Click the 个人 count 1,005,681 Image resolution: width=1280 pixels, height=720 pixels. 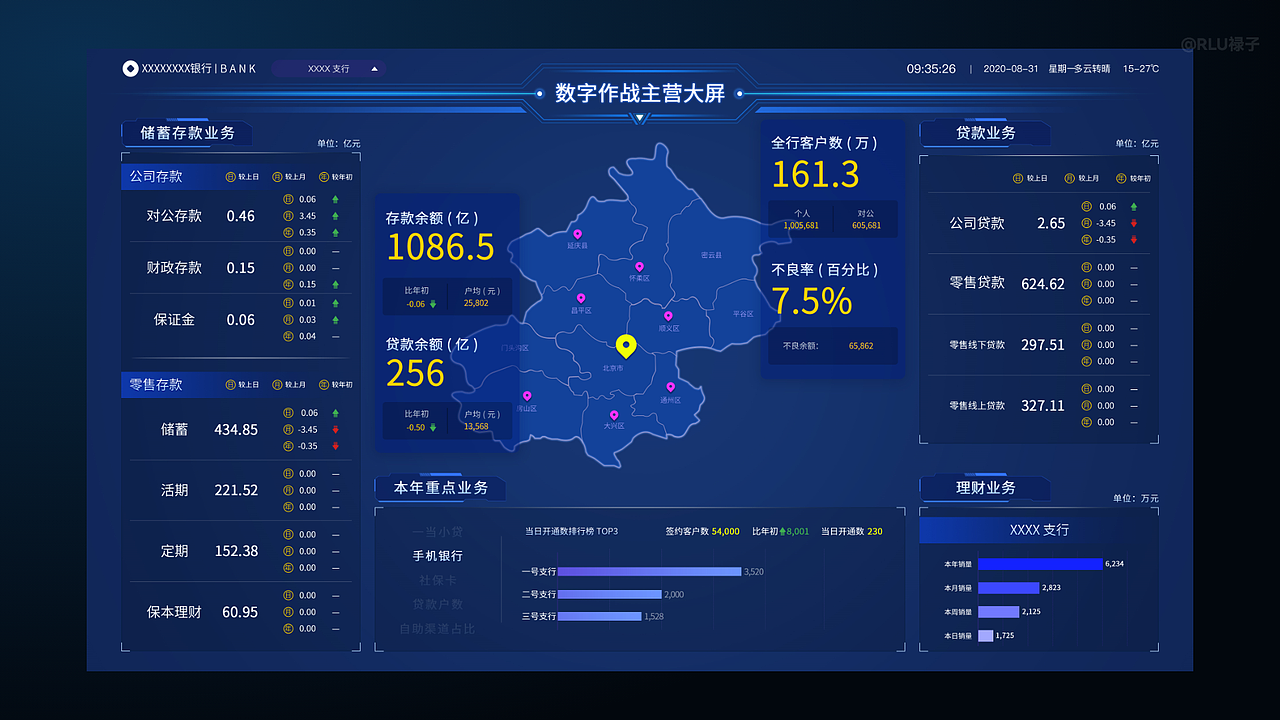point(801,226)
